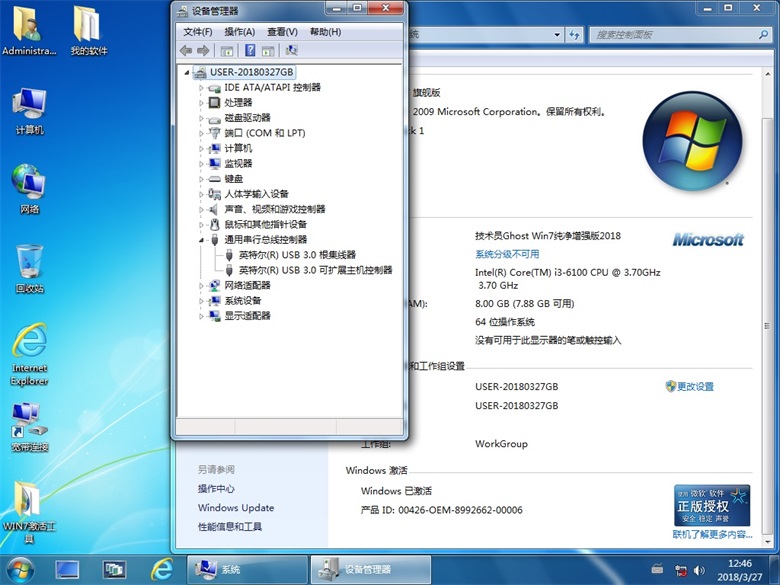Expand the 网络适配器 network adapters node
The image size is (780, 585).
(x=201, y=286)
